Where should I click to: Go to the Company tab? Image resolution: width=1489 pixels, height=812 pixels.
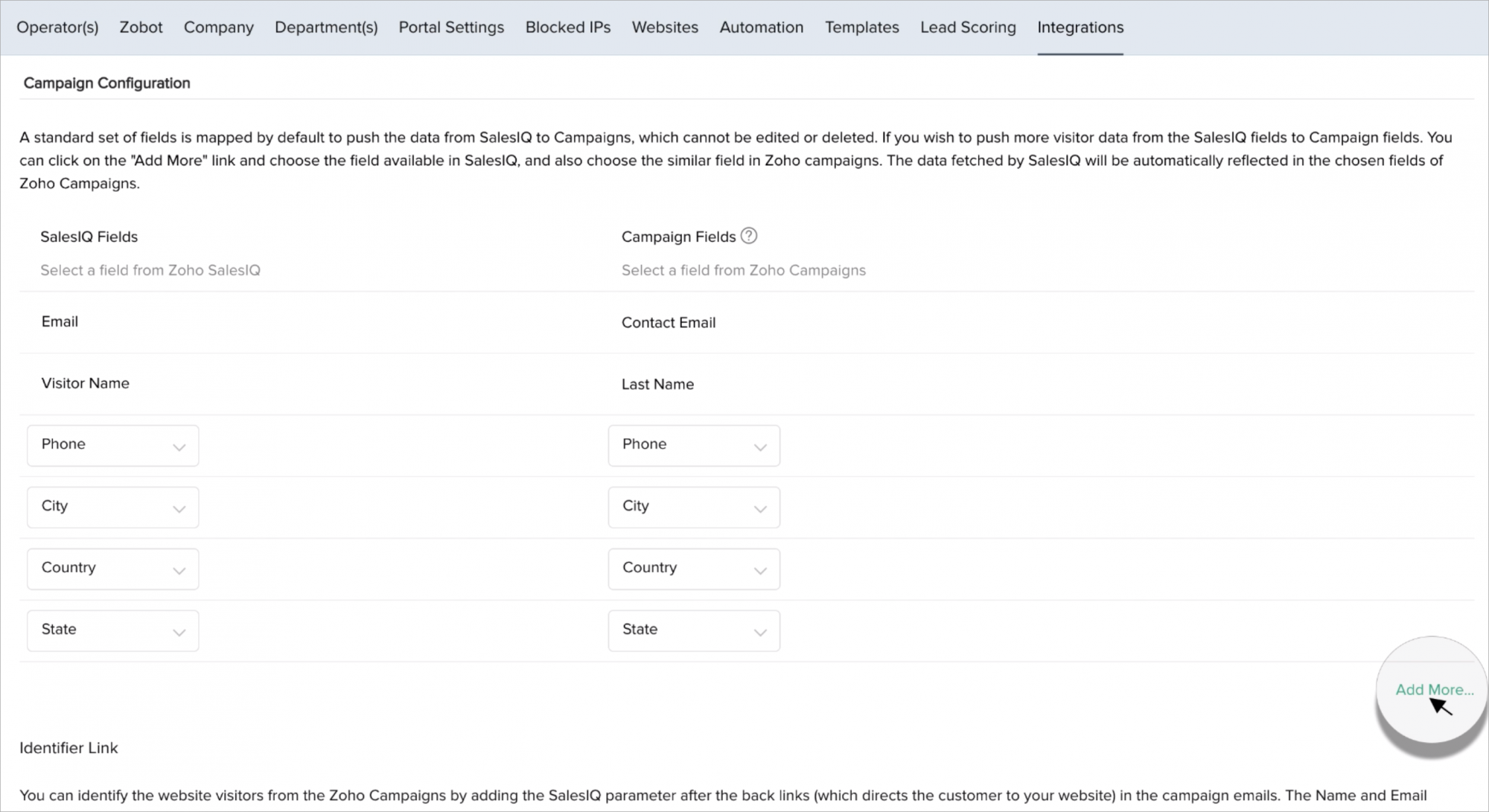click(x=218, y=28)
